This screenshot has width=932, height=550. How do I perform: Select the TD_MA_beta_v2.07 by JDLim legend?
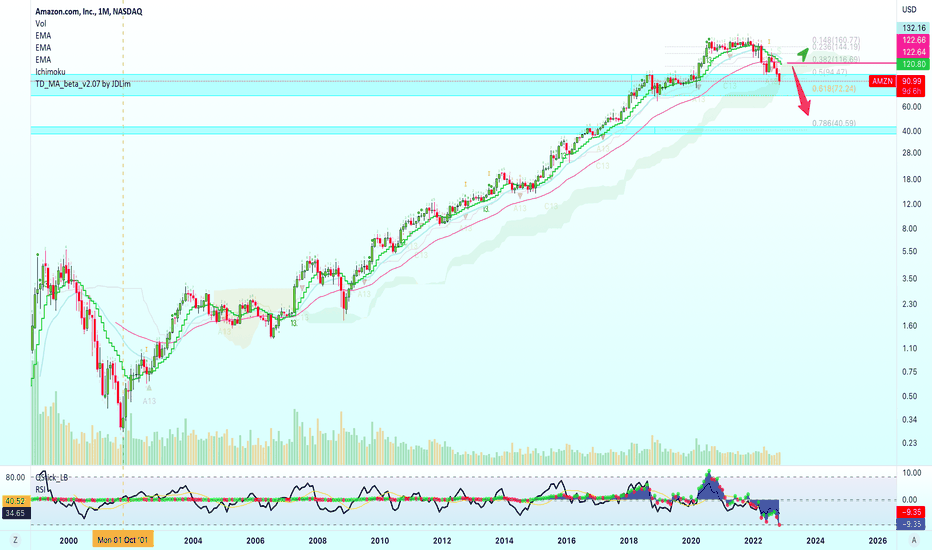(83, 84)
